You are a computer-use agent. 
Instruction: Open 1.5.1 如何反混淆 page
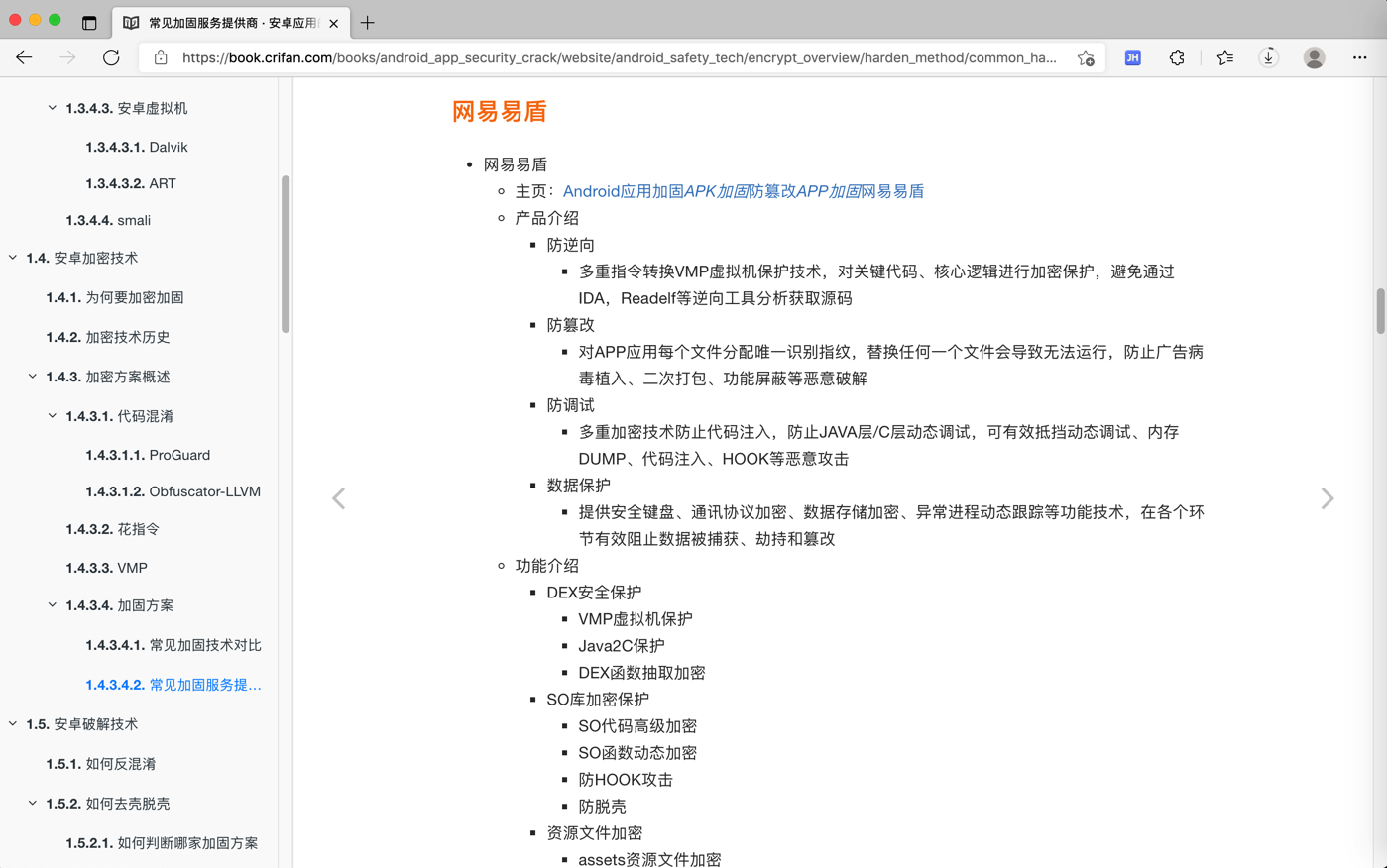[x=101, y=764]
